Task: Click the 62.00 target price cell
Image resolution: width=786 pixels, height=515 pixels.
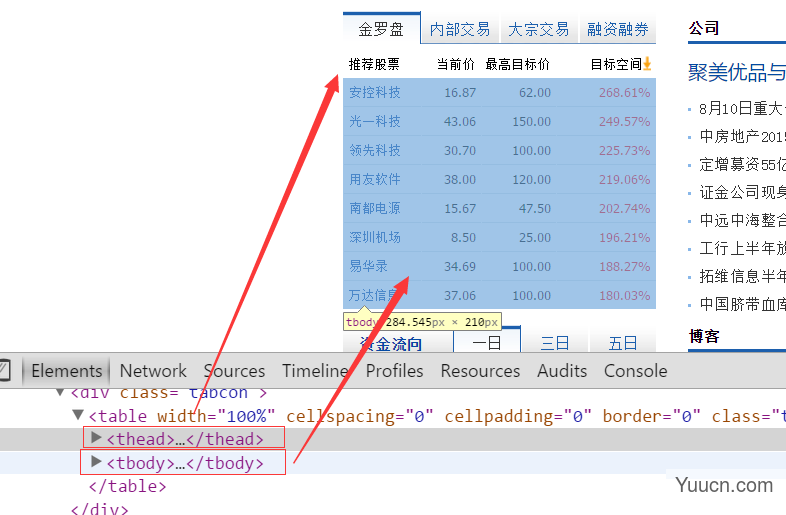Action: [x=535, y=92]
